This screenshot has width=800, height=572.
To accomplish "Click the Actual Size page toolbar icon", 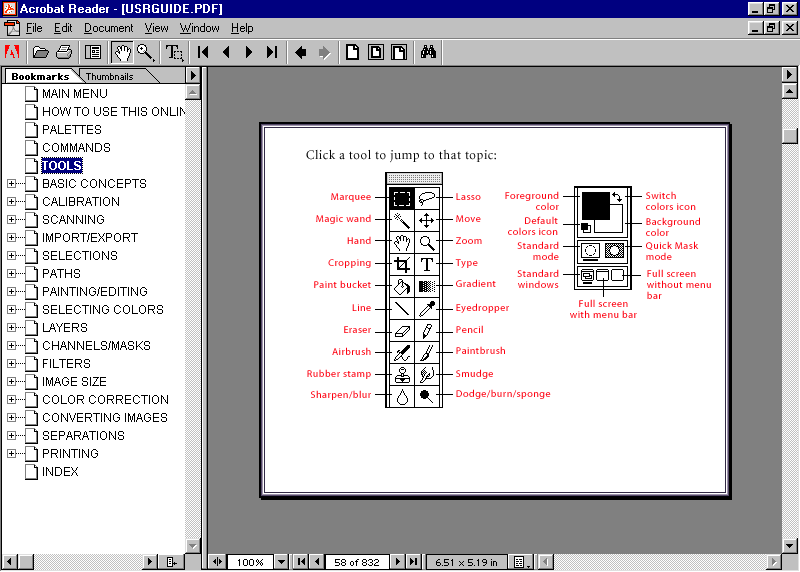I will [x=352, y=52].
